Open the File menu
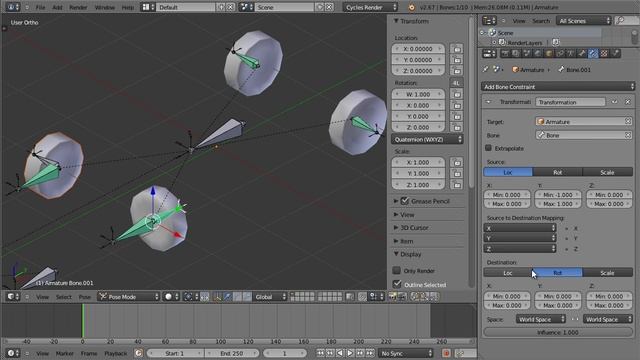Image resolution: width=640 pixels, height=360 pixels. pos(40,7)
